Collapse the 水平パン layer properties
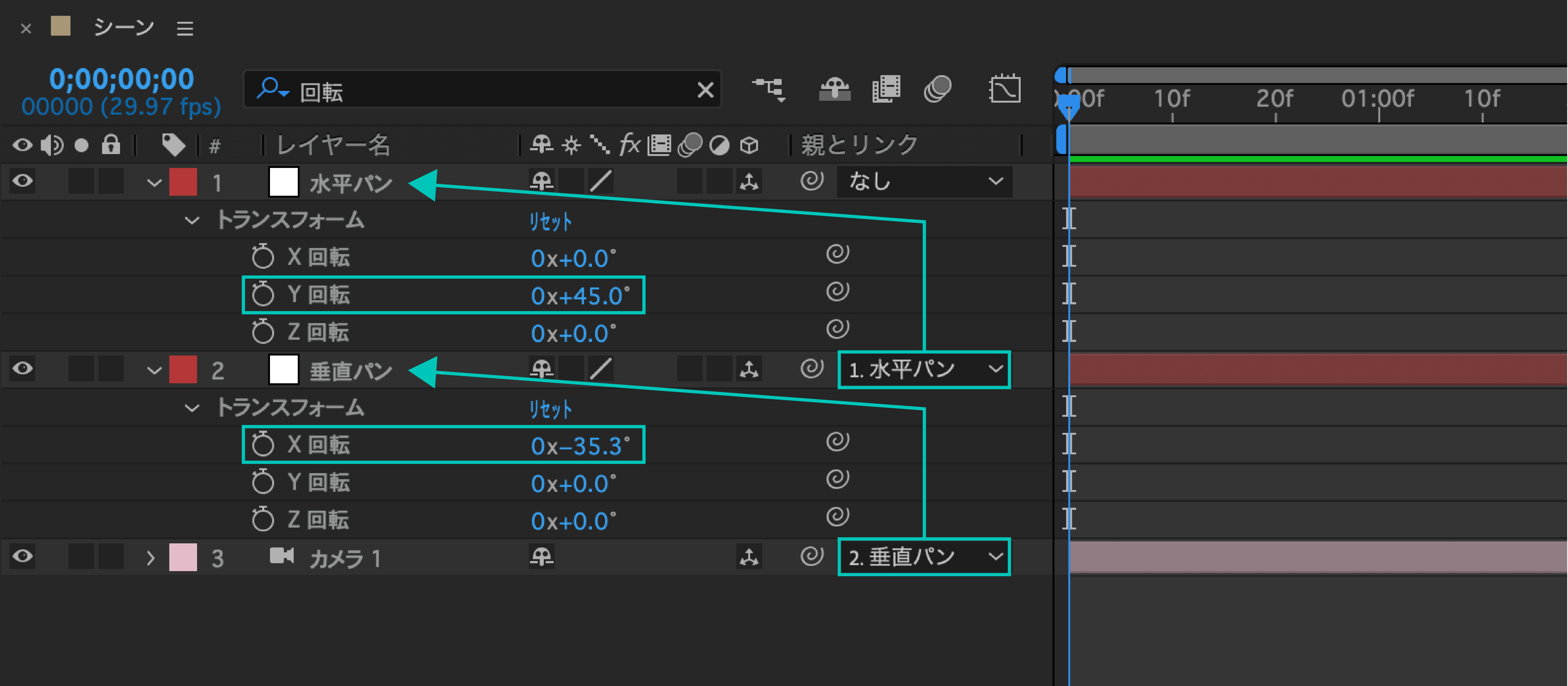This screenshot has width=1568, height=686. pyautogui.click(x=154, y=183)
